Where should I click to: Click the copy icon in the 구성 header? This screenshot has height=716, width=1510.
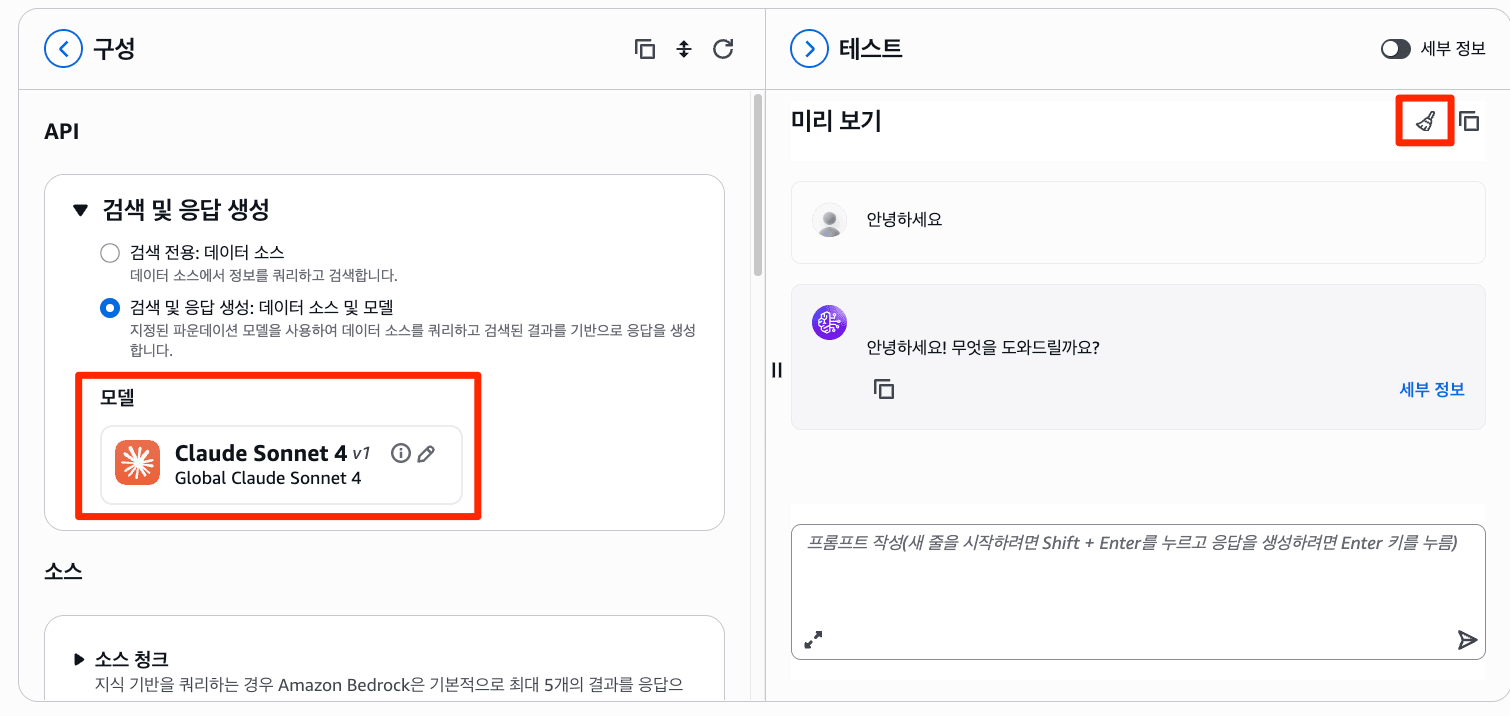coord(645,49)
